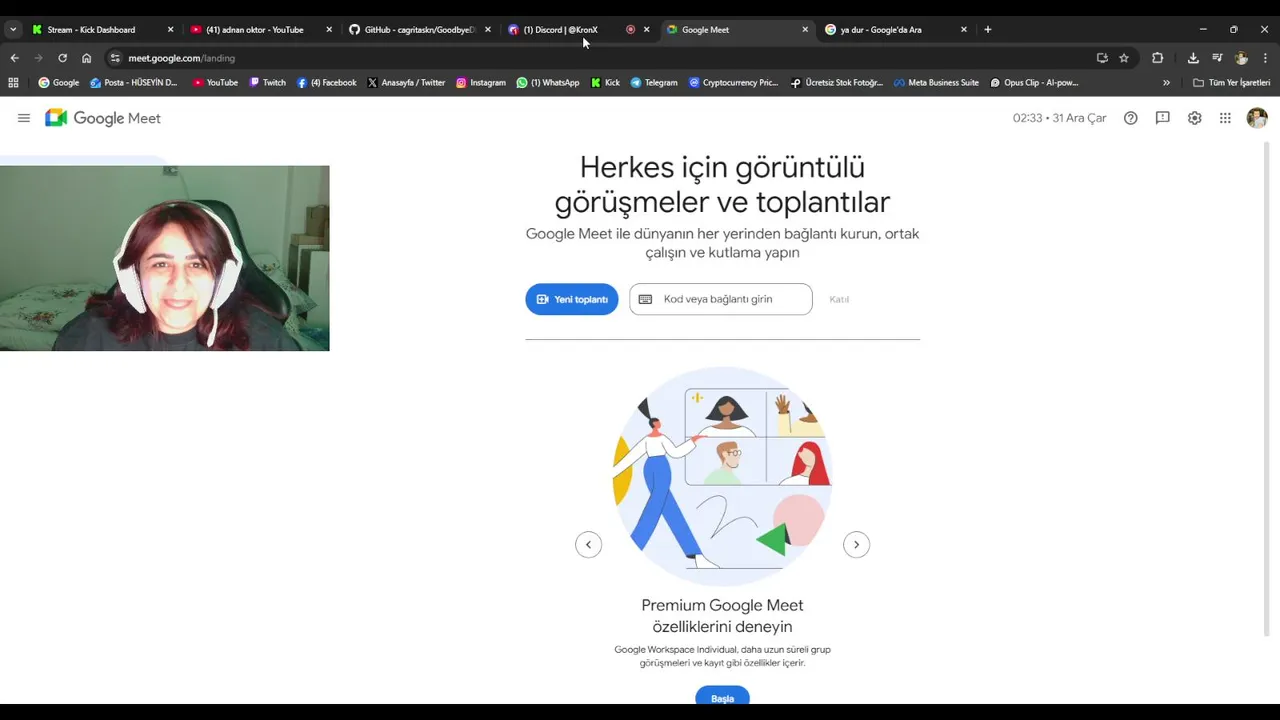The height and width of the screenshot is (720, 1280).
Task: Open the Opus Clip bookmark
Action: point(1034,83)
